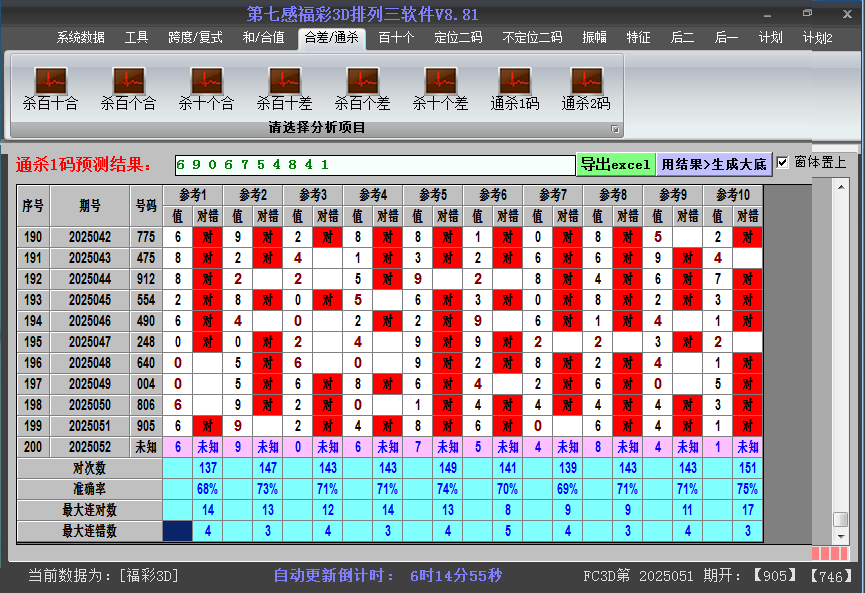Click the 导出excel button
Viewport: 865px width, 593px height.
(x=616, y=164)
